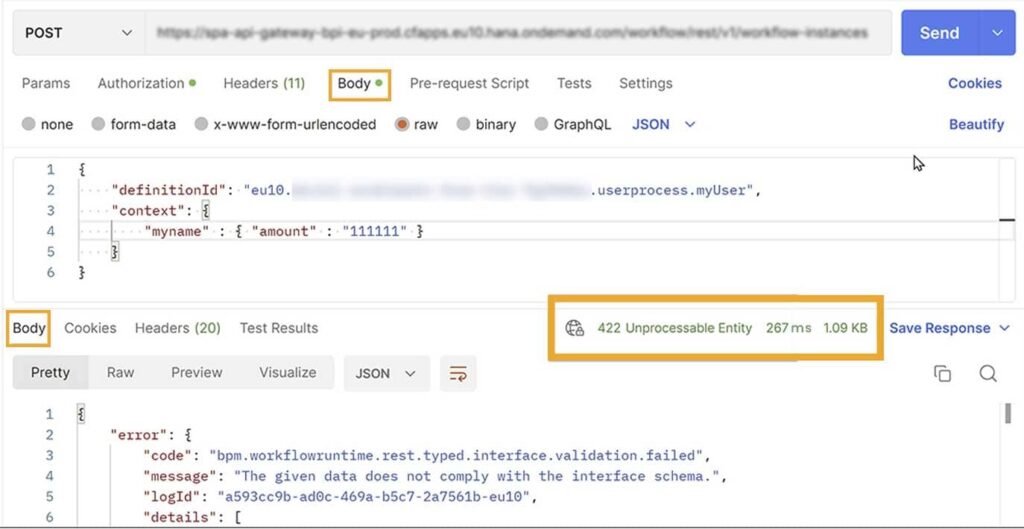Screen dimensions: 1024x529
Task: Click the Send button
Action: tap(939, 33)
